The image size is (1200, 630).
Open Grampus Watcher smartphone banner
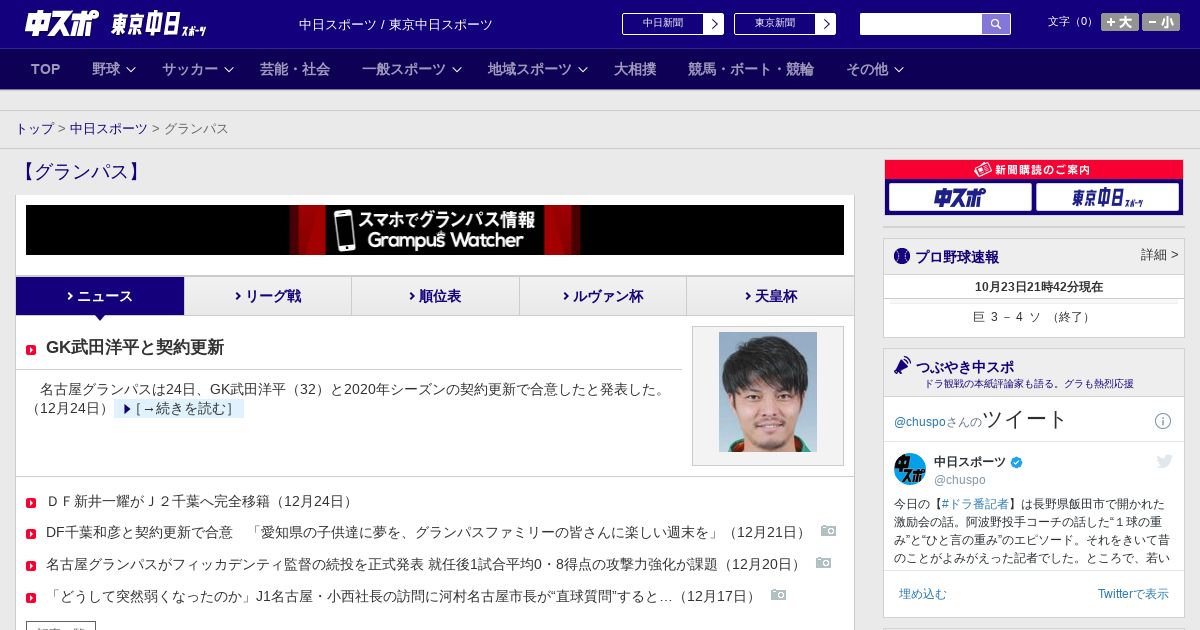click(x=435, y=230)
